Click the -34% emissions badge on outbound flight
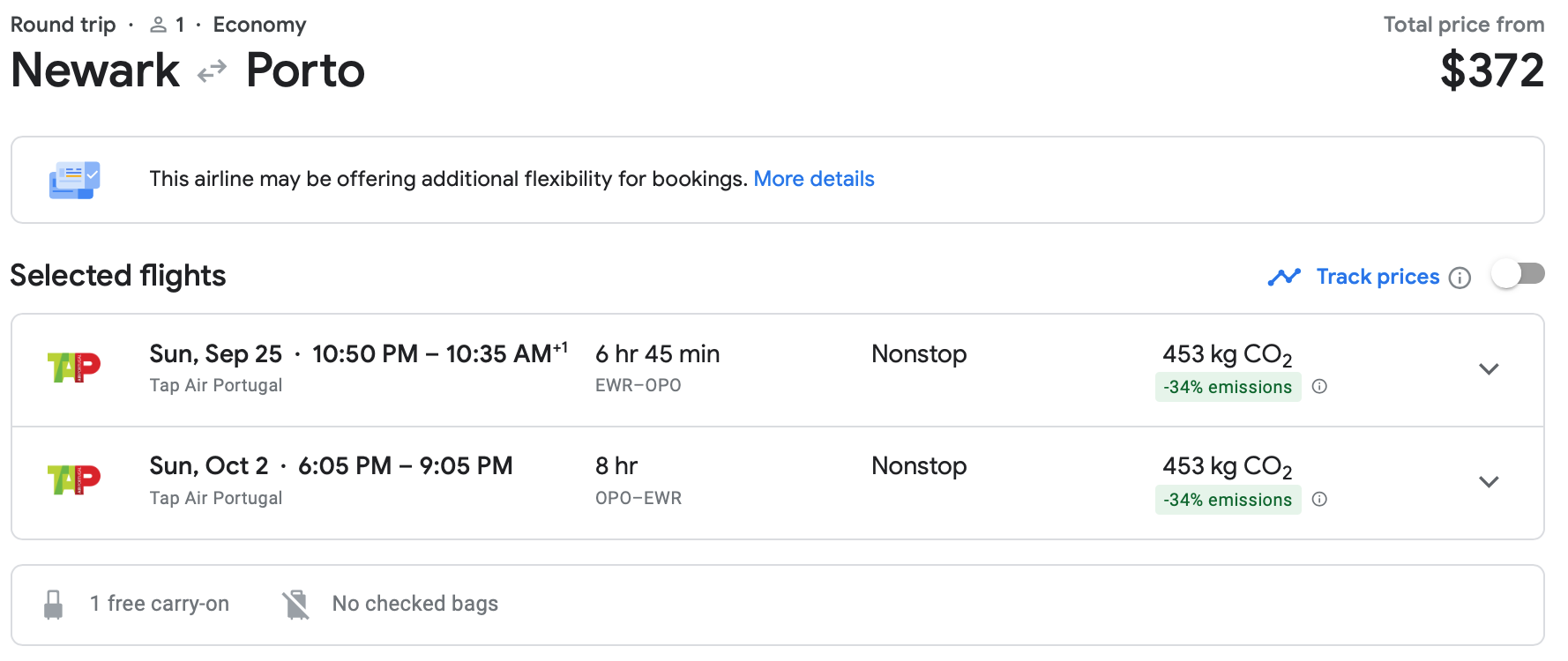This screenshot has width=1568, height=661. coord(1228,387)
